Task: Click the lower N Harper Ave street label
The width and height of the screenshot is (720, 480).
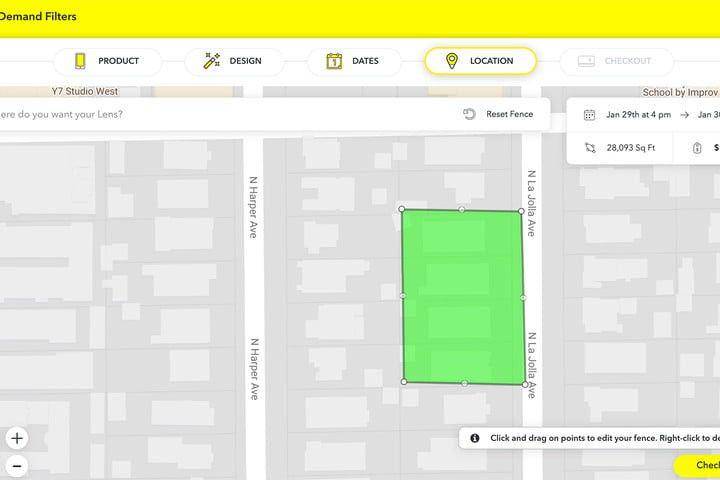Action: click(254, 369)
